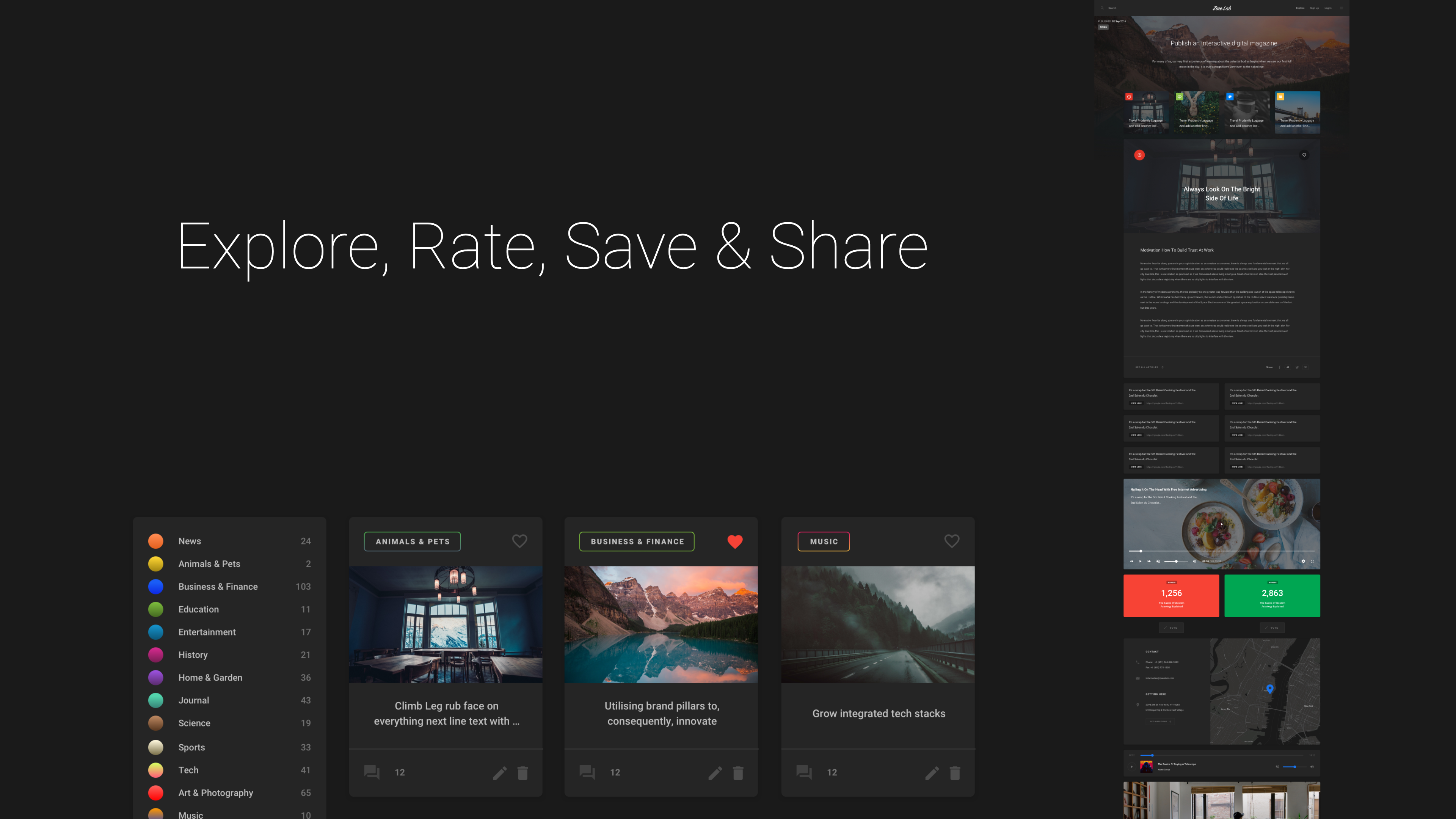Image resolution: width=1456 pixels, height=819 pixels.
Task: Edit the 'Utilising brand pillars' card
Action: (715, 773)
